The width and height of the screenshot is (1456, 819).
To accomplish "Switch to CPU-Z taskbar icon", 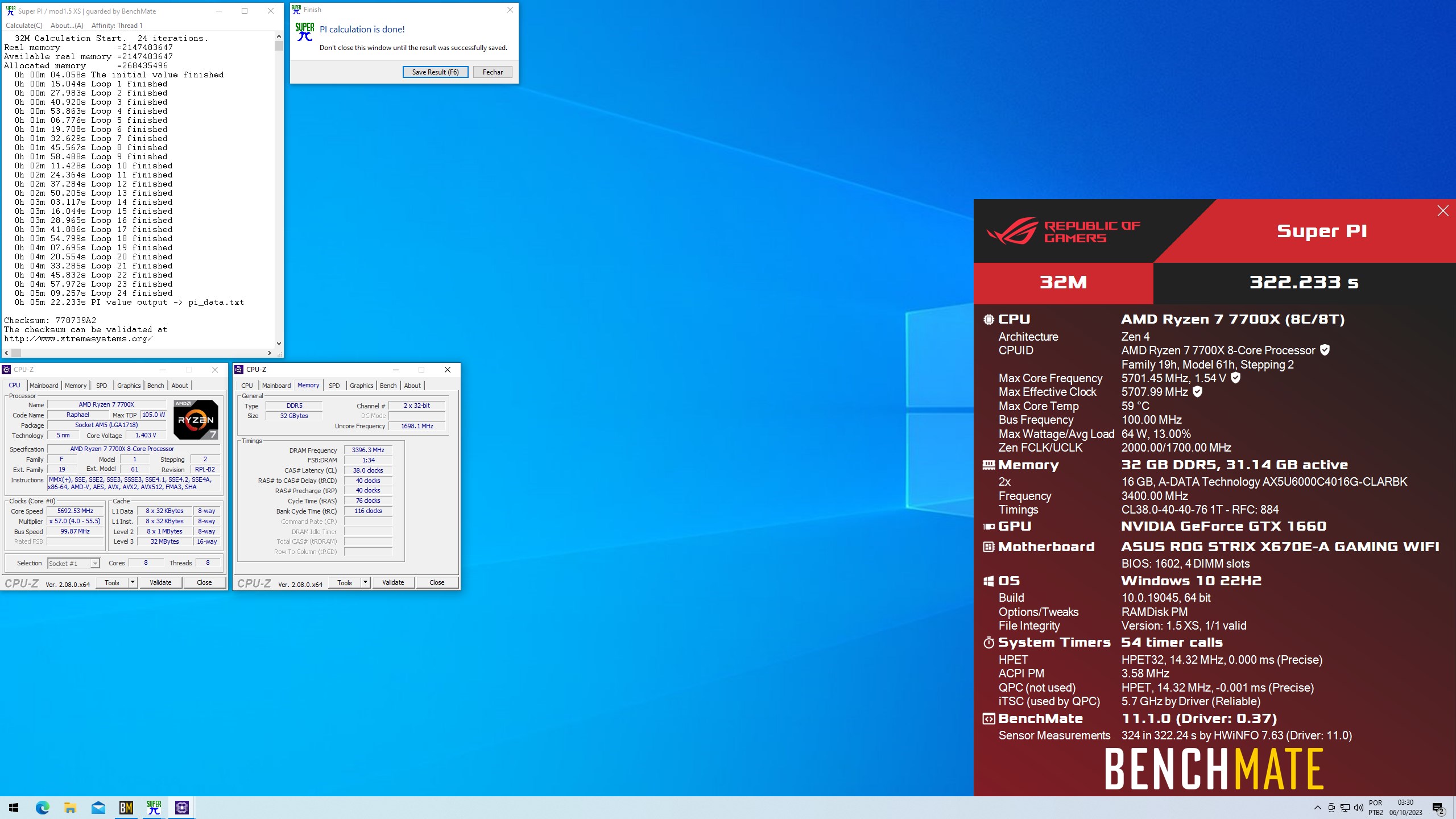I will 181,807.
